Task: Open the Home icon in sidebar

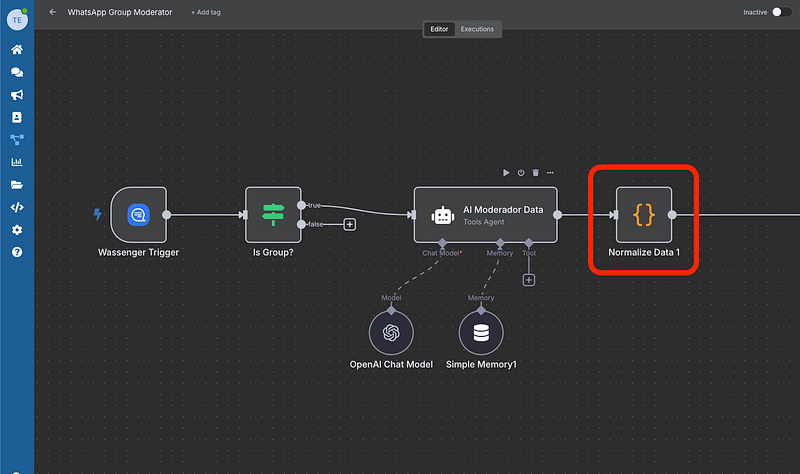Action: (17, 49)
